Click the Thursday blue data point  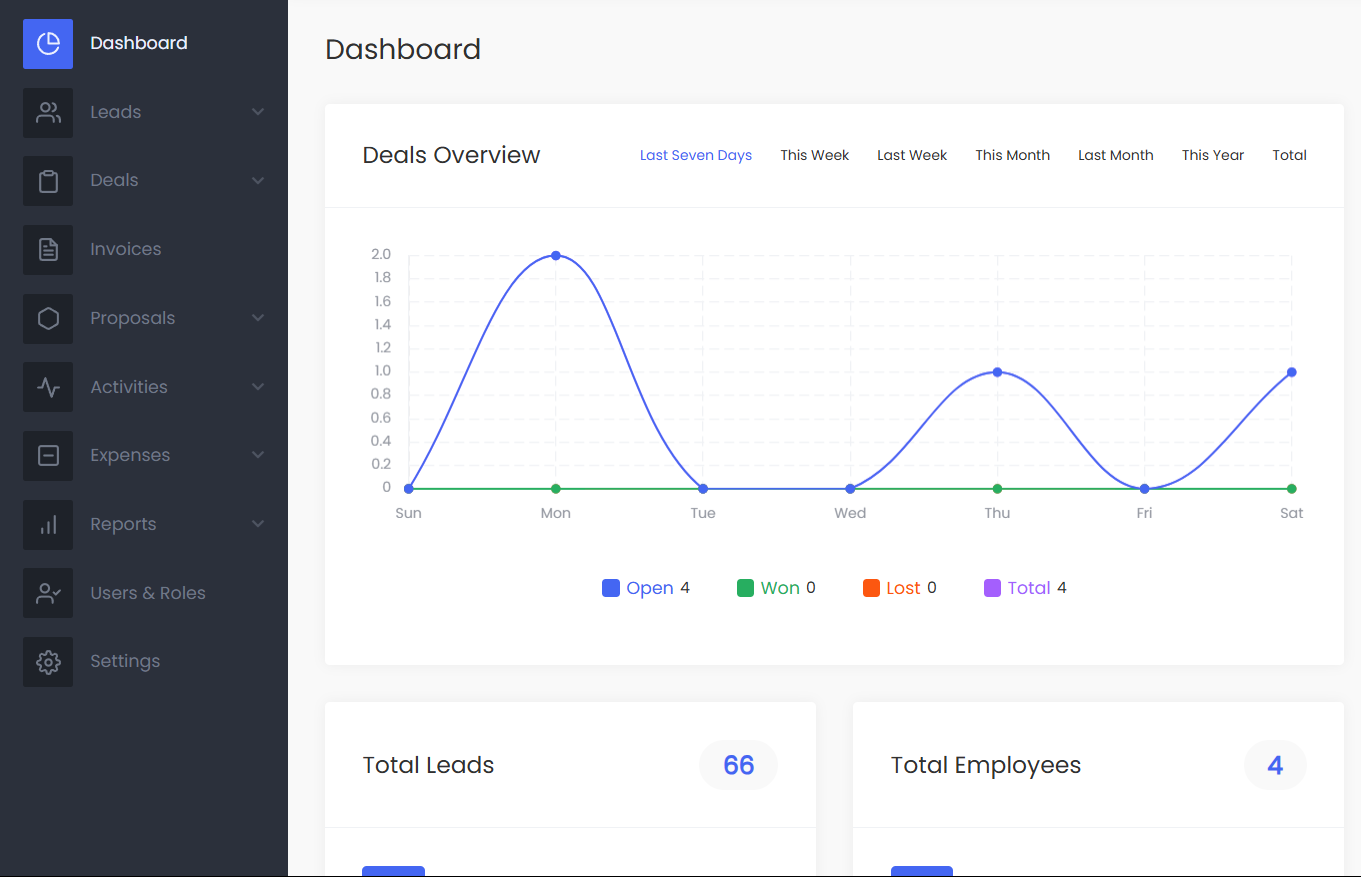tap(997, 372)
